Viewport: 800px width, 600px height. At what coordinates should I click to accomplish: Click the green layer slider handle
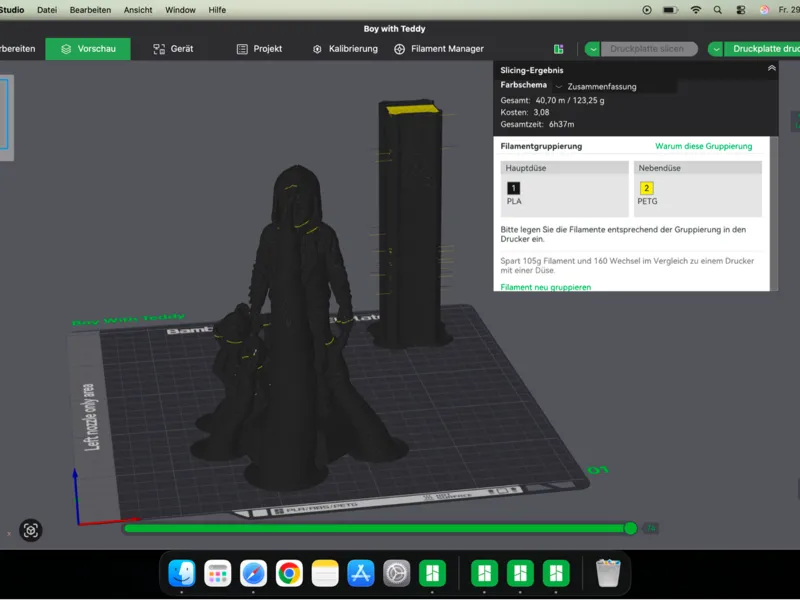point(631,529)
